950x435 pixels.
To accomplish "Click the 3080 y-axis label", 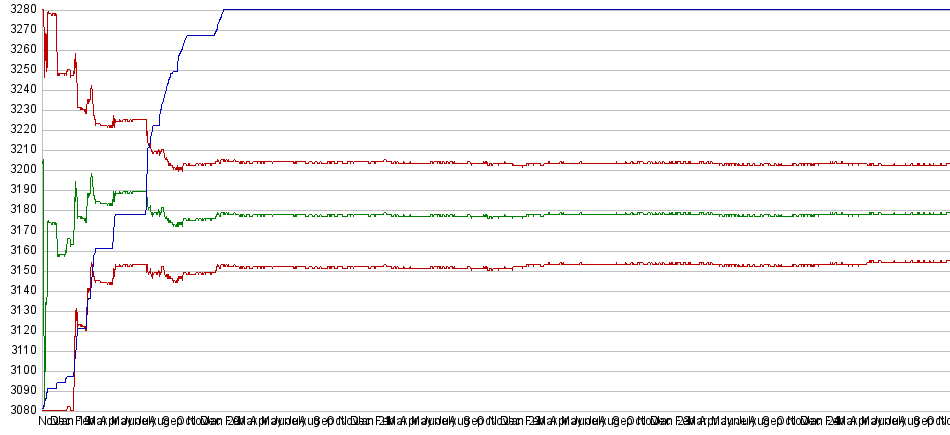I will click(x=20, y=410).
